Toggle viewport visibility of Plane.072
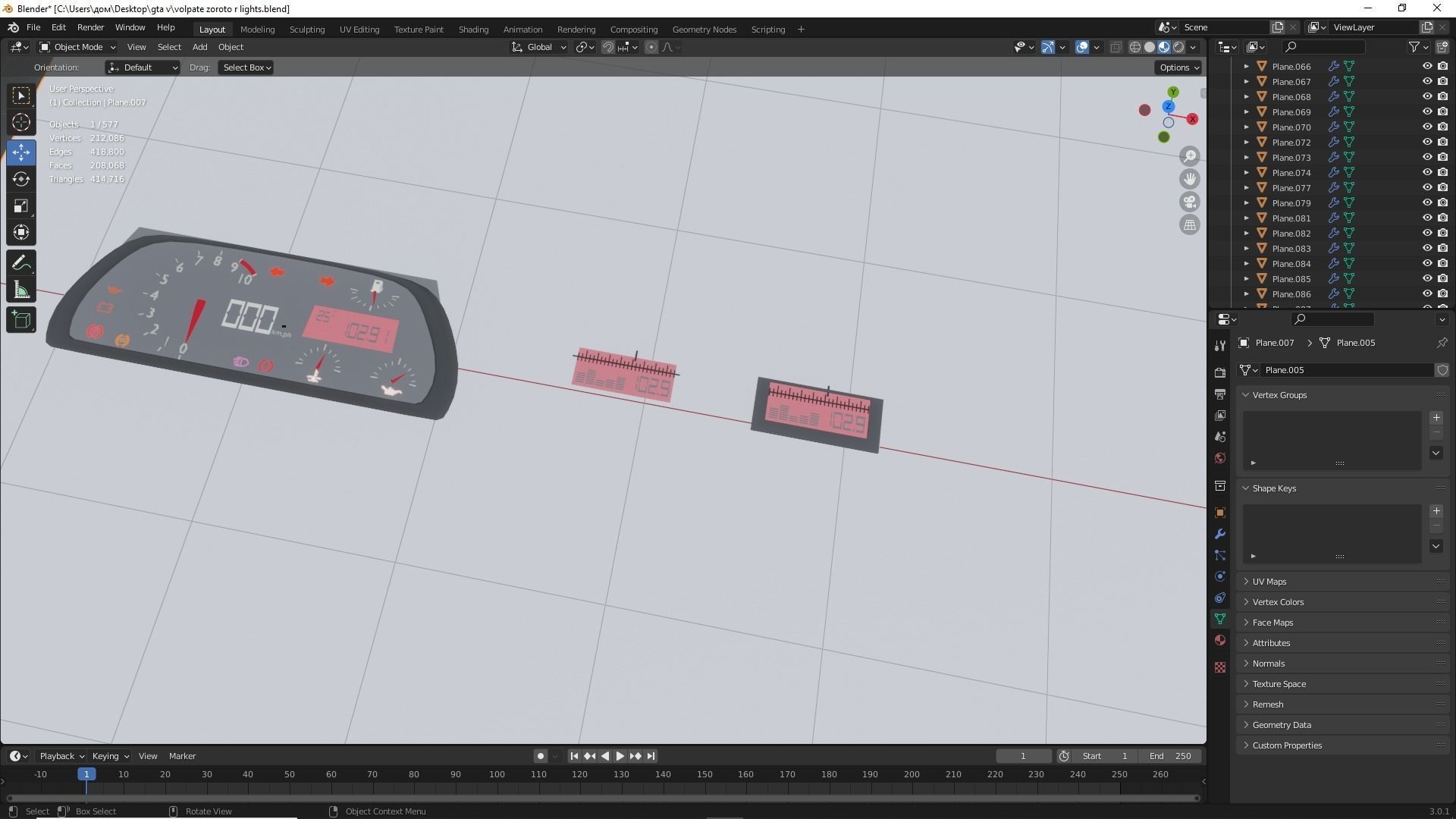The height and width of the screenshot is (819, 1456). coord(1426,143)
